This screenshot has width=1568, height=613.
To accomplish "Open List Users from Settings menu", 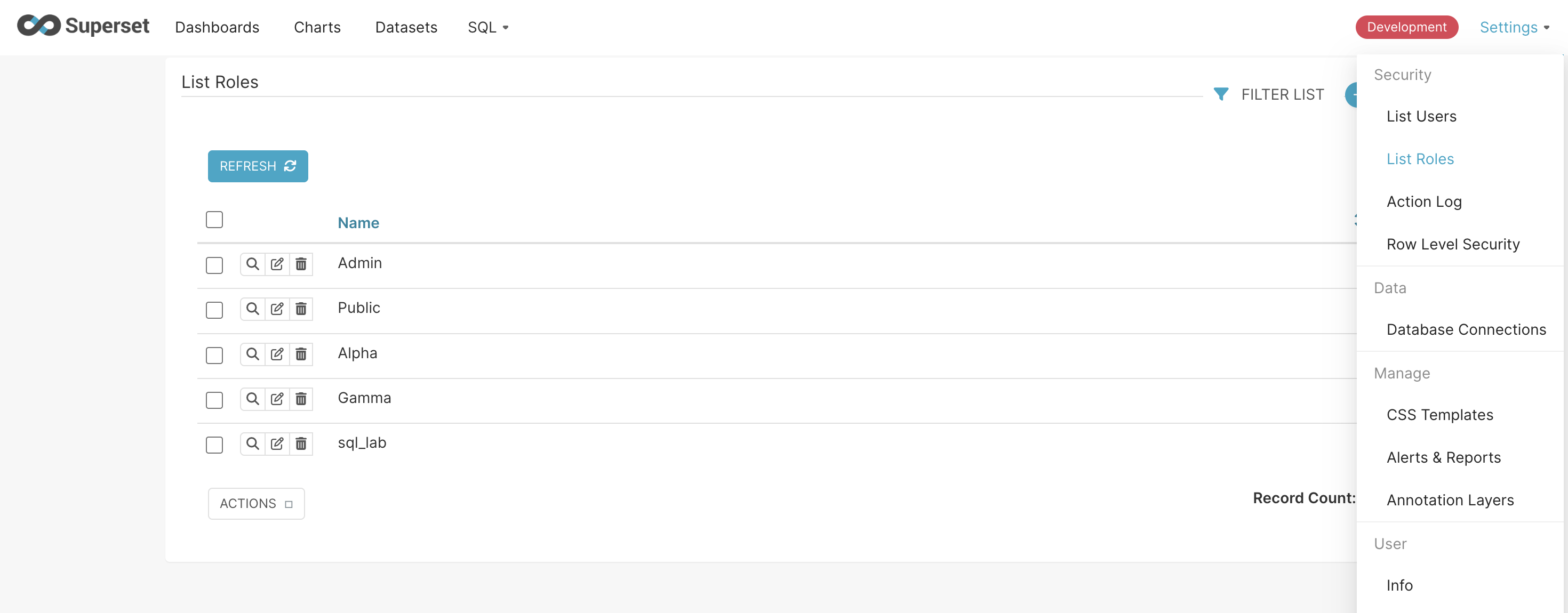I will click(1421, 116).
